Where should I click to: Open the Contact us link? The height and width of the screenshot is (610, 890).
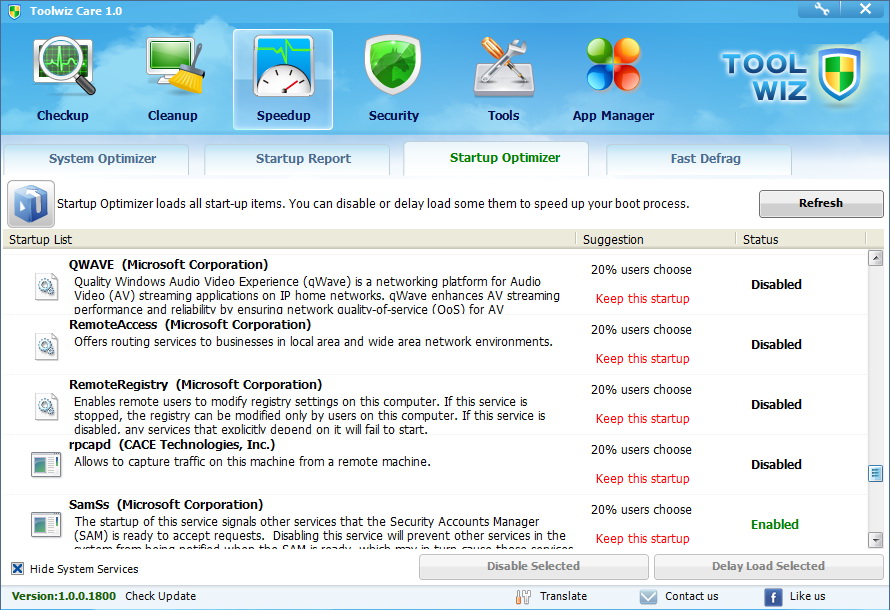coord(691,596)
